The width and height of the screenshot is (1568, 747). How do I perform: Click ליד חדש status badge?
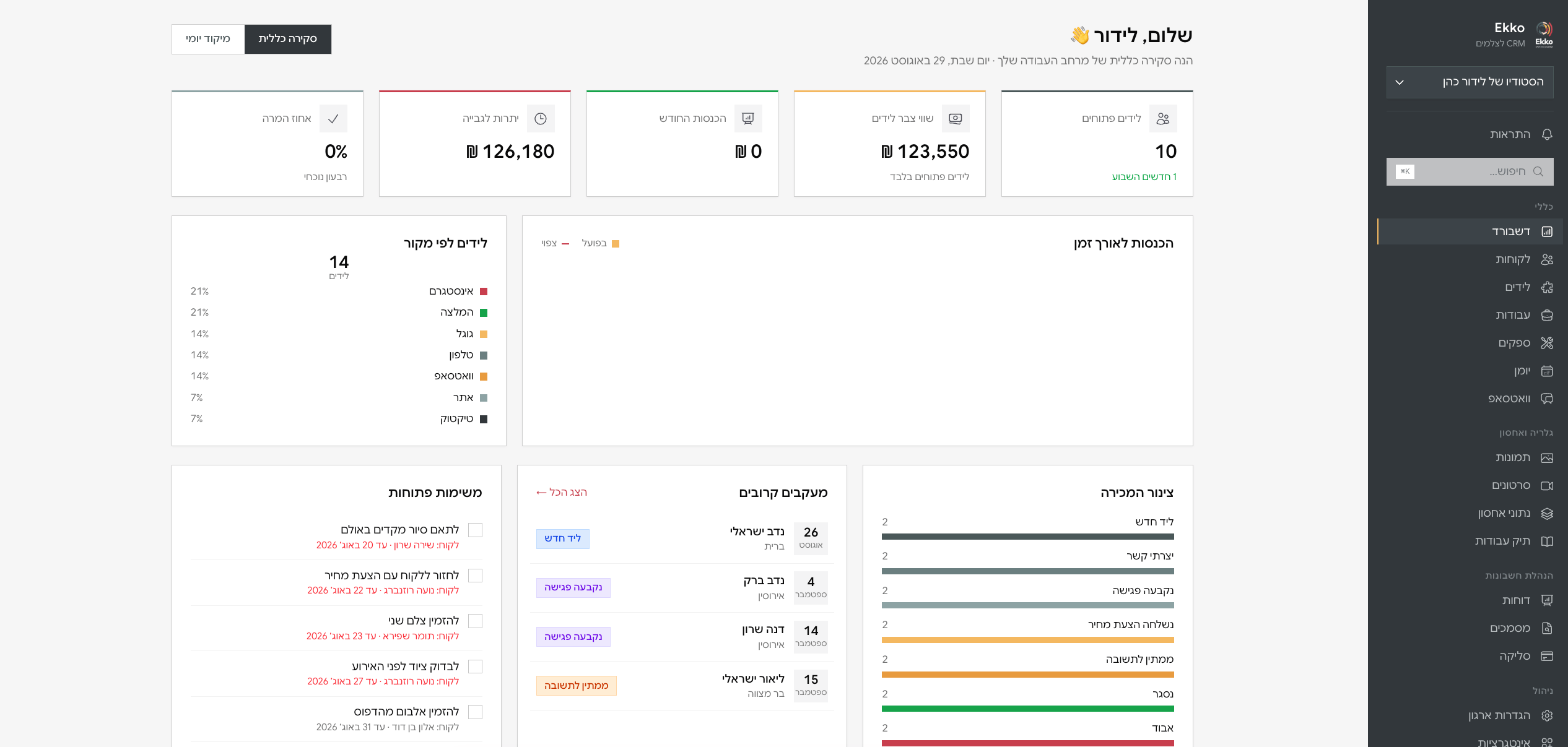(x=562, y=538)
